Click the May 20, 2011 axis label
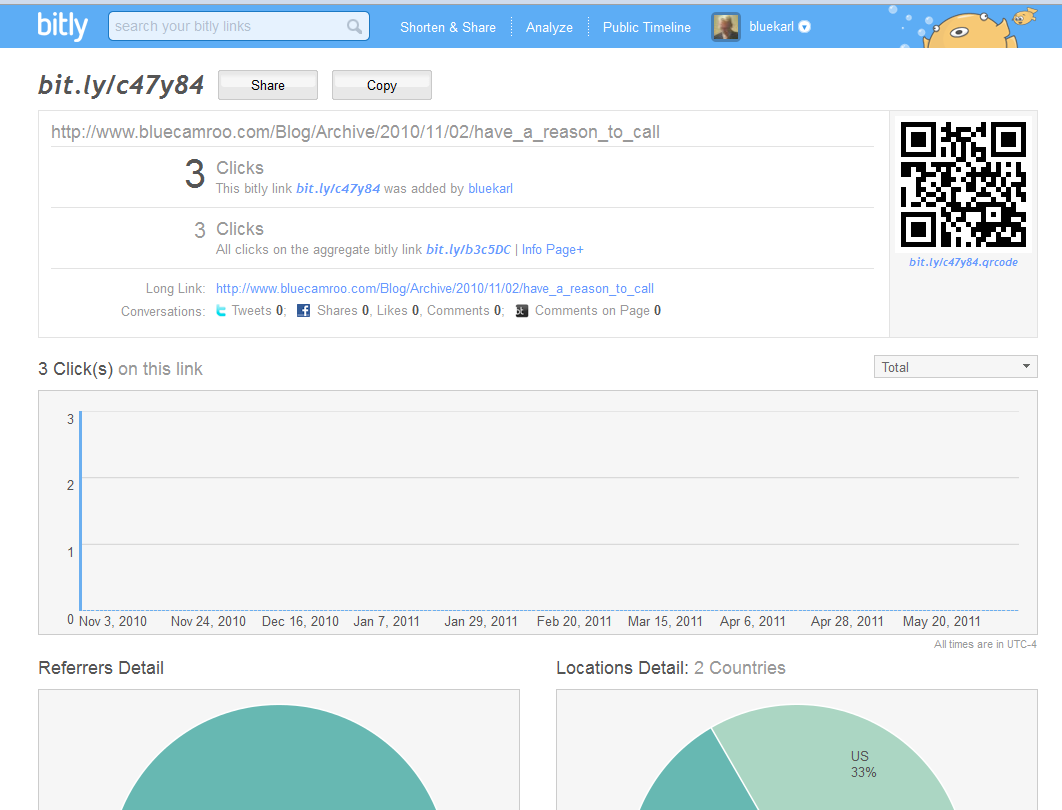 click(x=941, y=621)
